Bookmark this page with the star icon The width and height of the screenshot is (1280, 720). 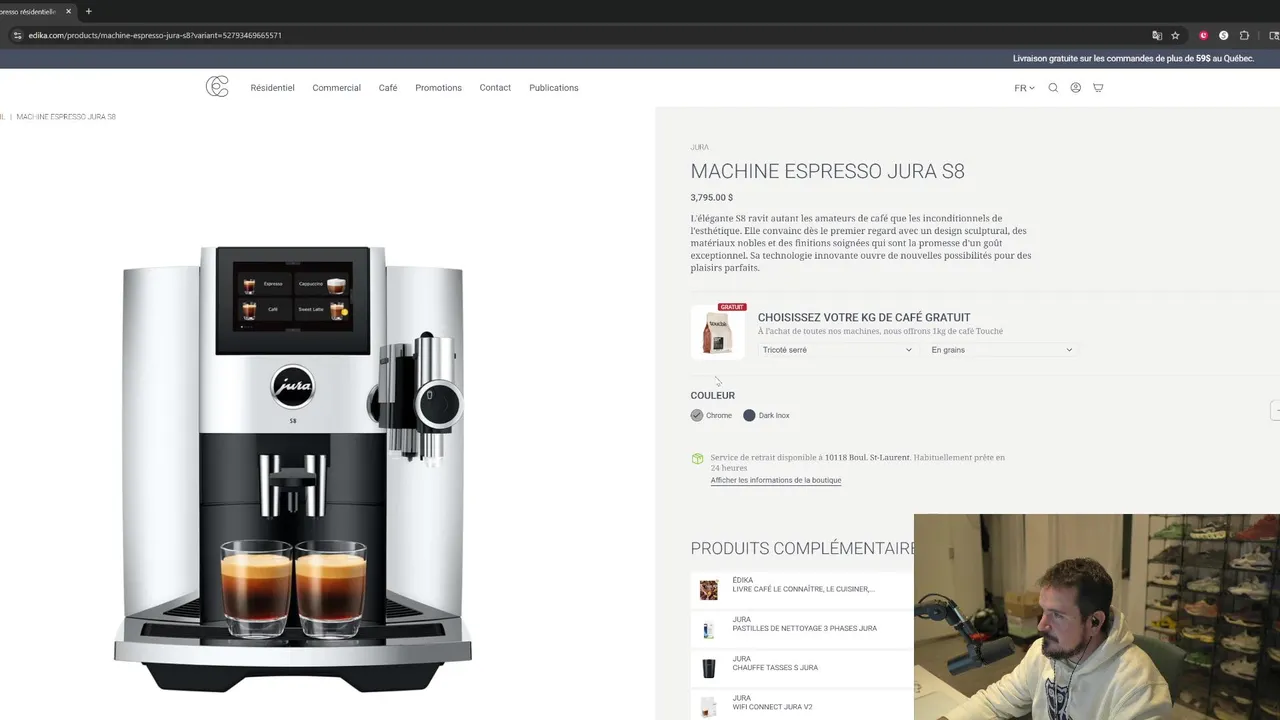tap(1176, 35)
